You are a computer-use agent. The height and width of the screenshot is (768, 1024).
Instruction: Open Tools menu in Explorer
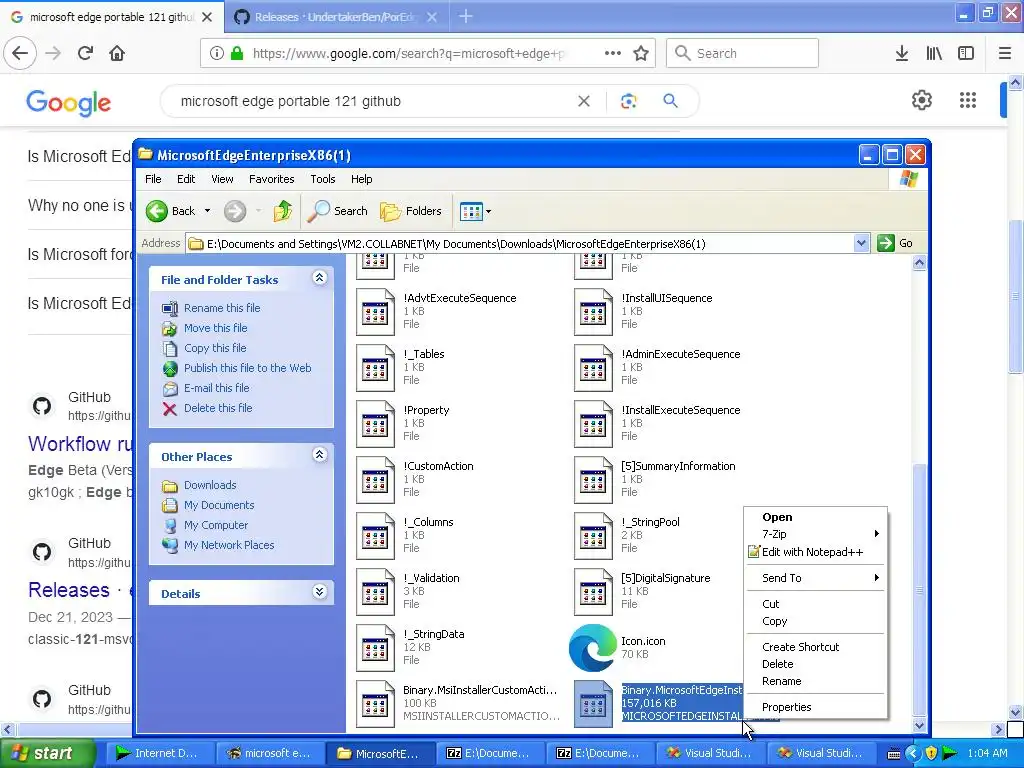[x=323, y=179]
